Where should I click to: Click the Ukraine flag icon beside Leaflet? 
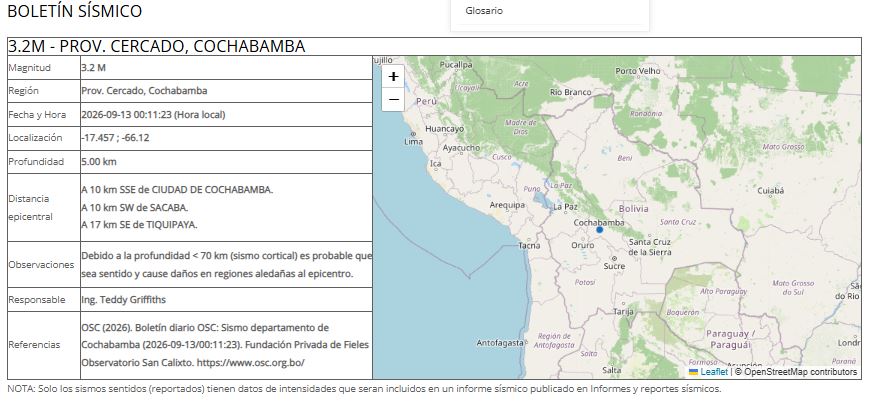(x=694, y=372)
